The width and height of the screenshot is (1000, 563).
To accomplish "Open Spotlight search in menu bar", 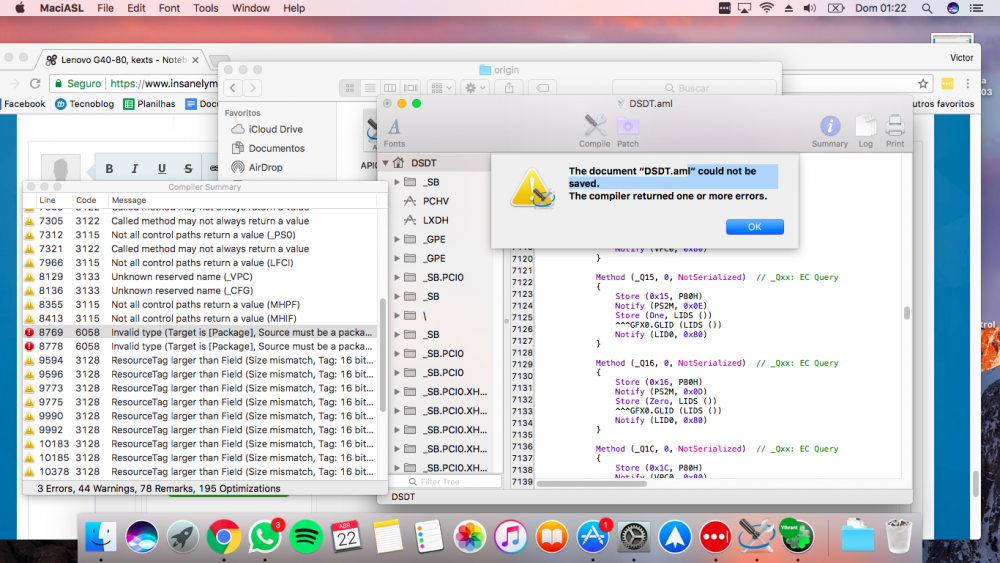I will pyautogui.click(x=927, y=8).
